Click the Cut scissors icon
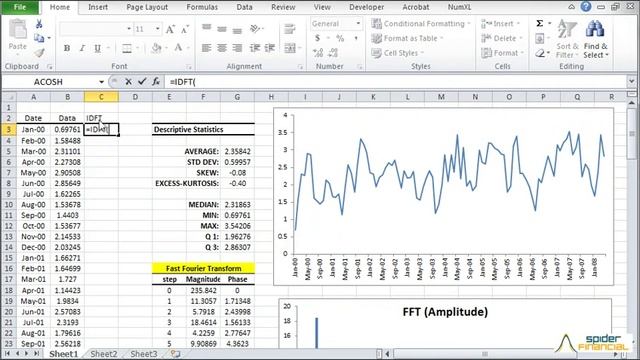Screen dimensions: 640x360 pyautogui.click(x=39, y=24)
